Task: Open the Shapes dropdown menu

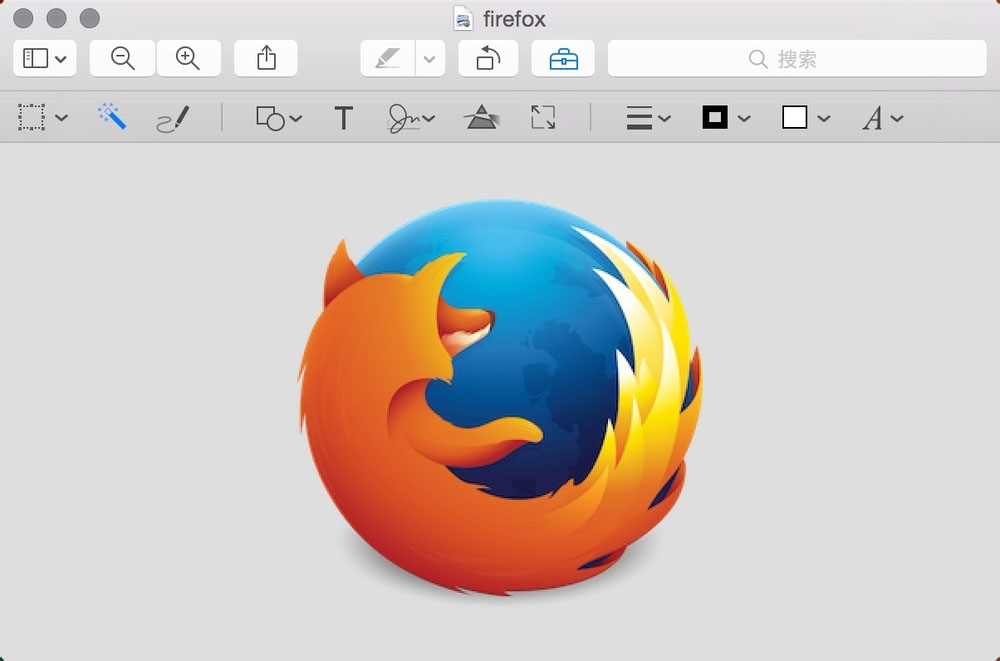Action: point(279,119)
